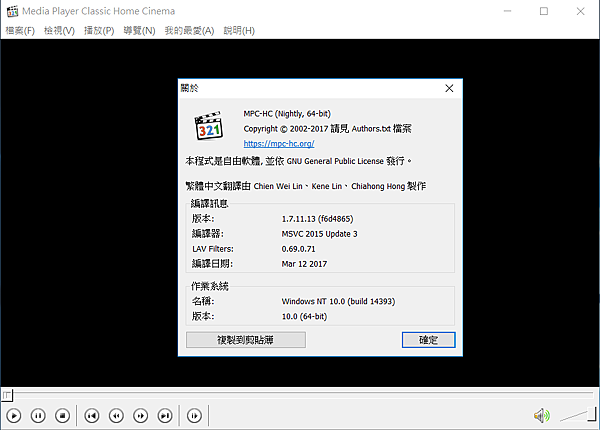Click the Pause button
The width and height of the screenshot is (600, 430).
38,415
